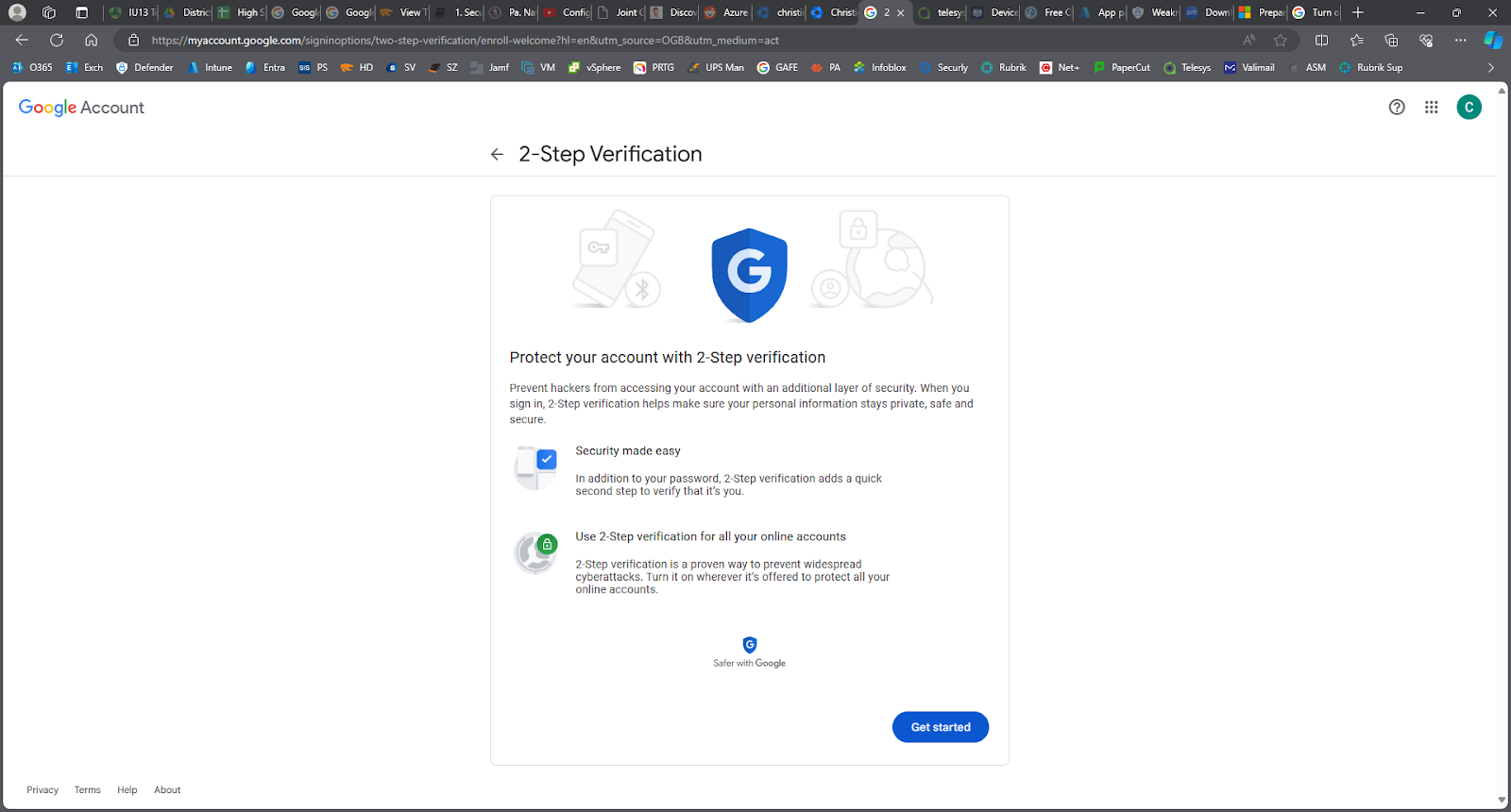Open the Help footer link

tap(127, 790)
